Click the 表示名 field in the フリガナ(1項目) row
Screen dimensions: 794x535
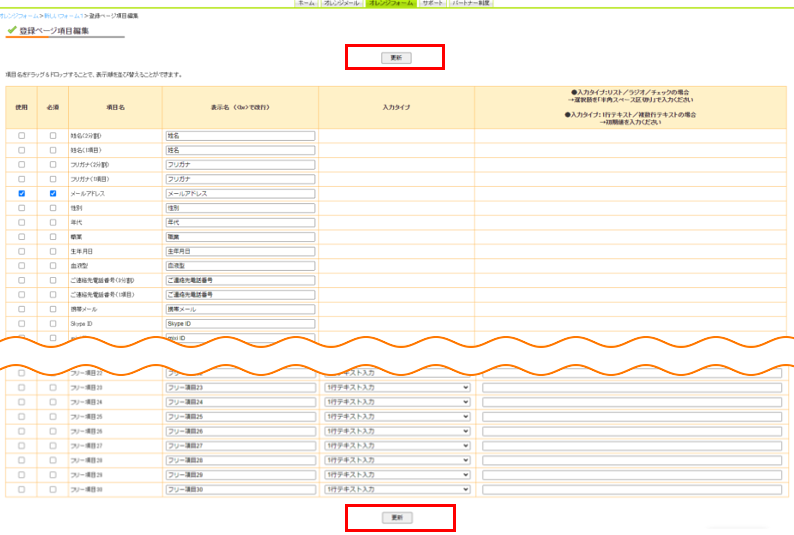(x=240, y=179)
